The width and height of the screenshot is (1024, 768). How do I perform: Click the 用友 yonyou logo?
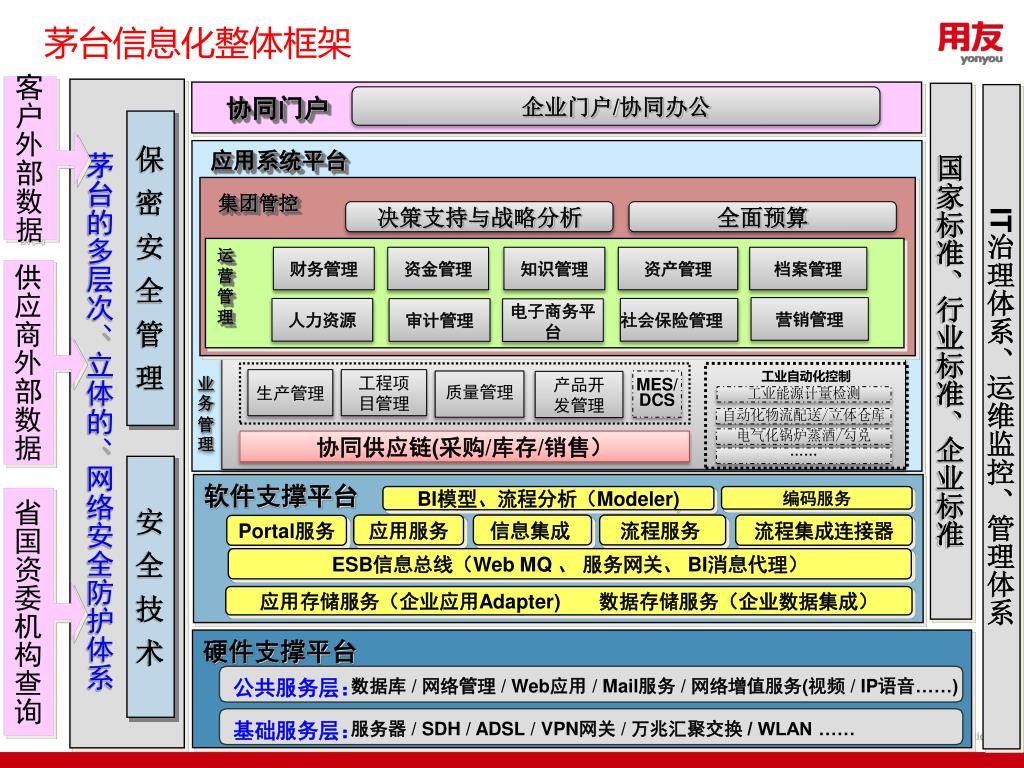[970, 44]
